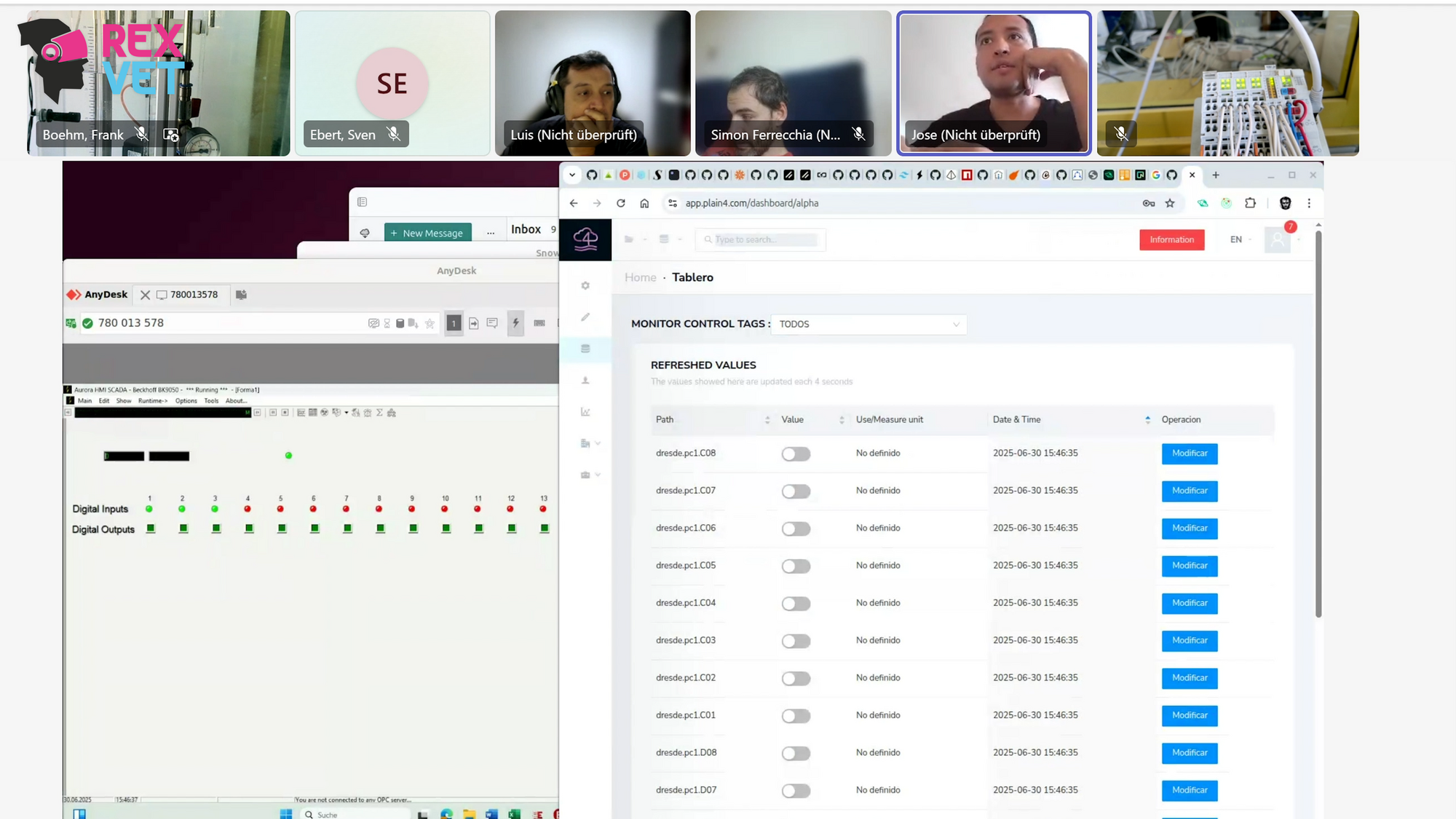Toggle the dresde.pc1.C05 value switch

796,566
